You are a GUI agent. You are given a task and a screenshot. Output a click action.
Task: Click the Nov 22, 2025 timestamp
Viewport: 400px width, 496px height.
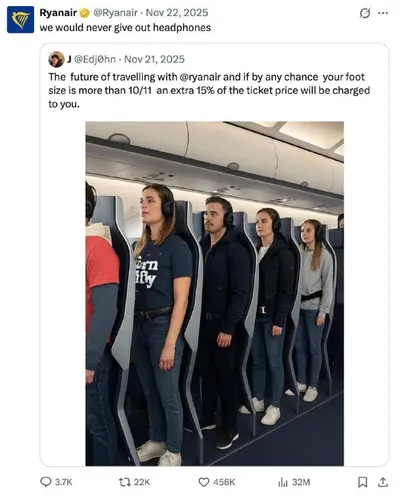click(177, 13)
